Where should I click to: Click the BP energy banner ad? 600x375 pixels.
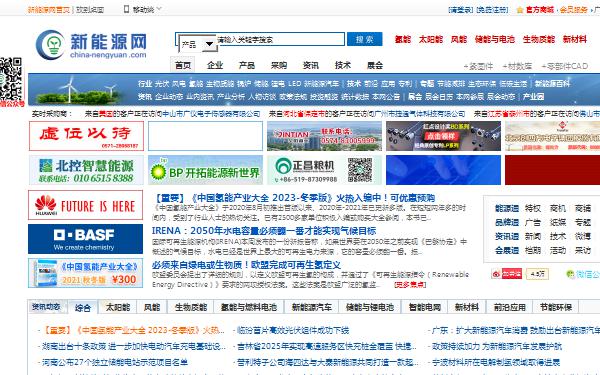(205, 170)
